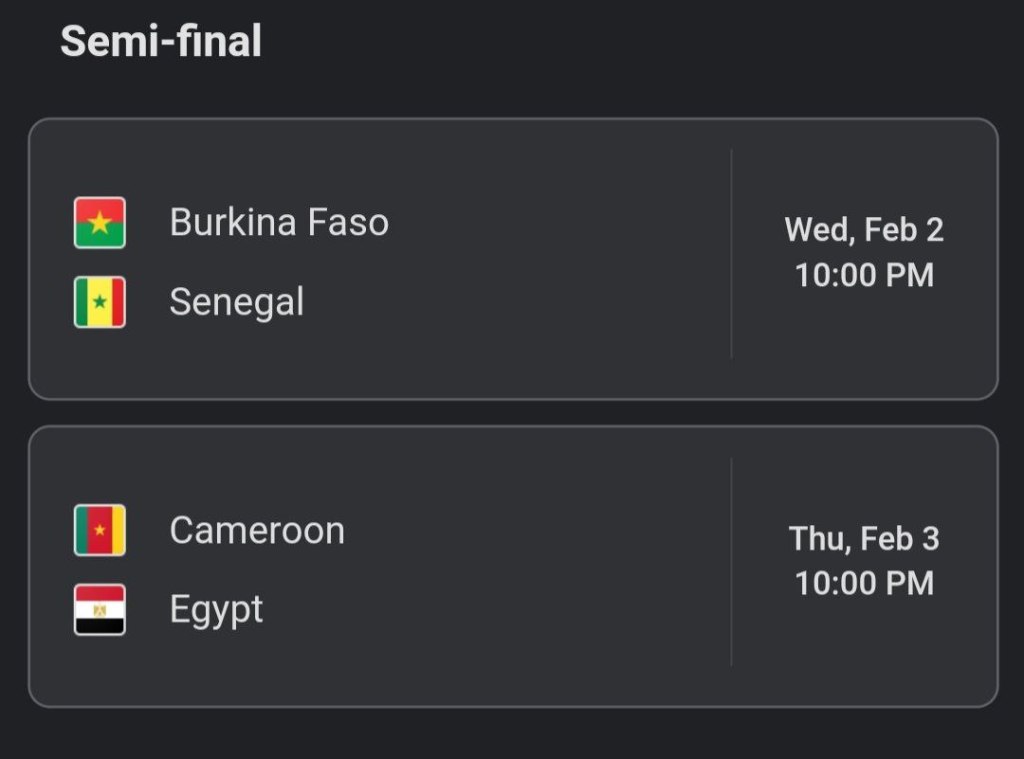
Task: Click the Burkina Faso flag icon
Action: 100,222
